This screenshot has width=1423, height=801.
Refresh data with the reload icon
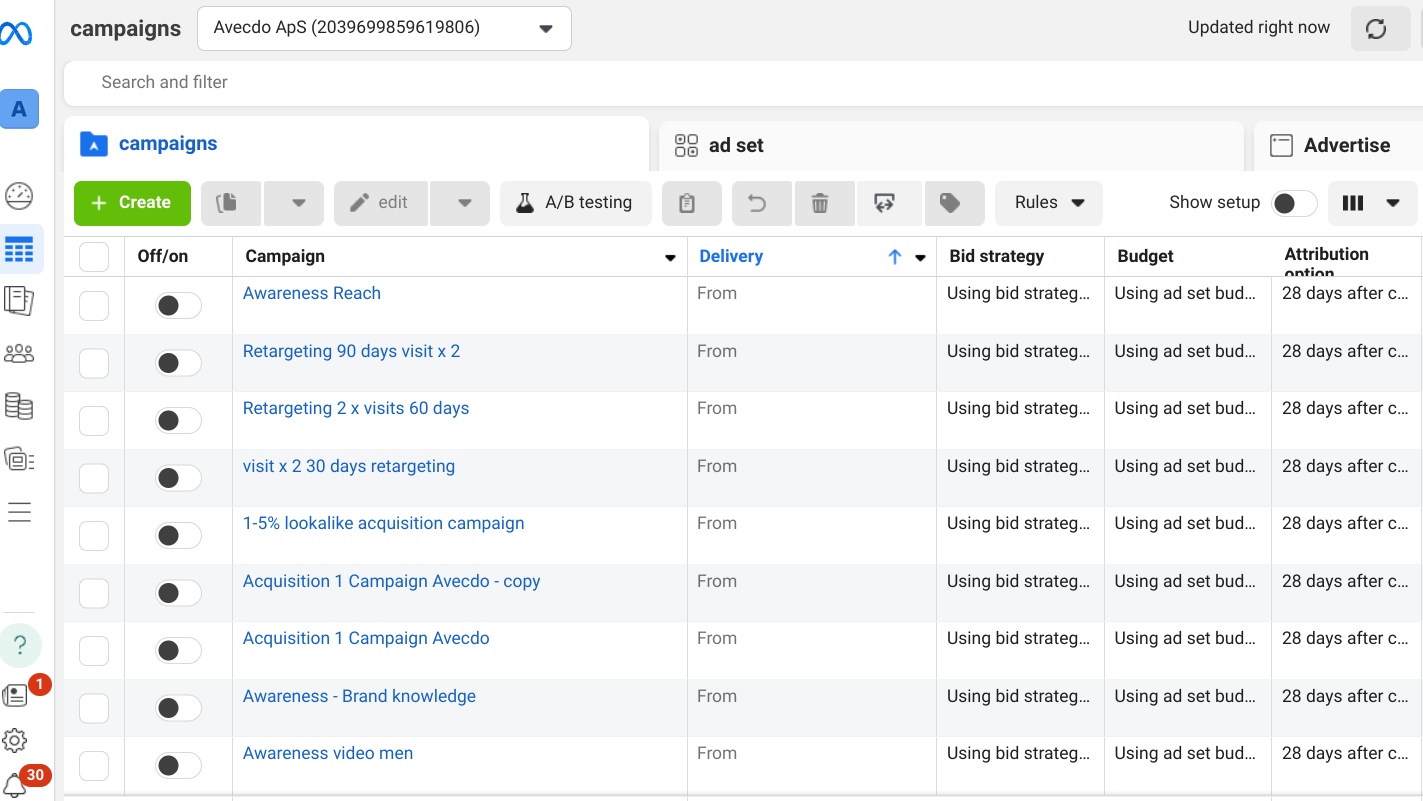click(1376, 29)
